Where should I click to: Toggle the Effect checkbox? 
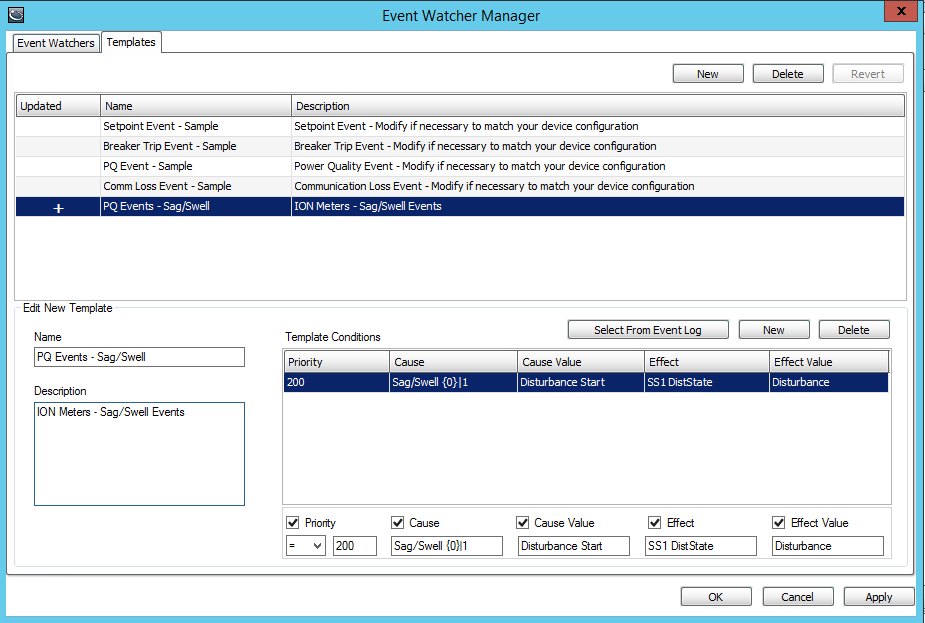tap(654, 523)
